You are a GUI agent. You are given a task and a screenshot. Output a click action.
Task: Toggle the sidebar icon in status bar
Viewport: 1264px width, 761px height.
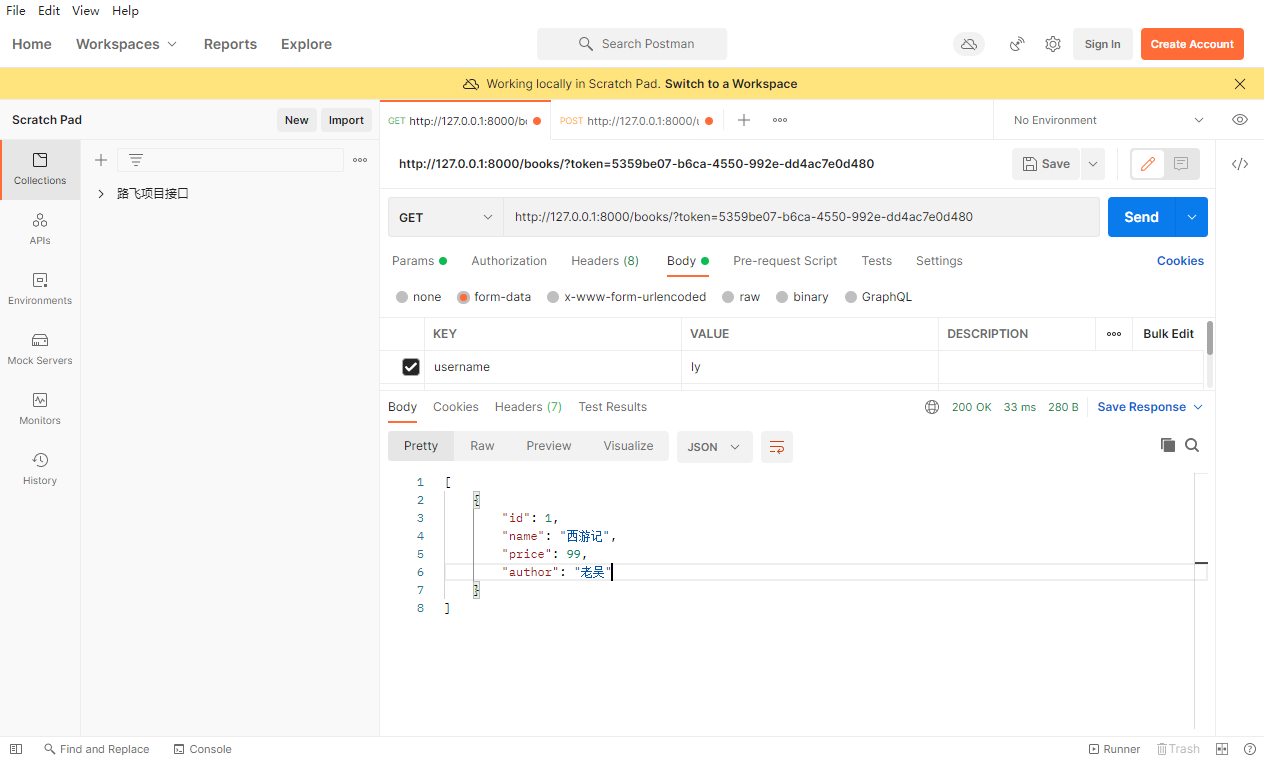coord(16,749)
